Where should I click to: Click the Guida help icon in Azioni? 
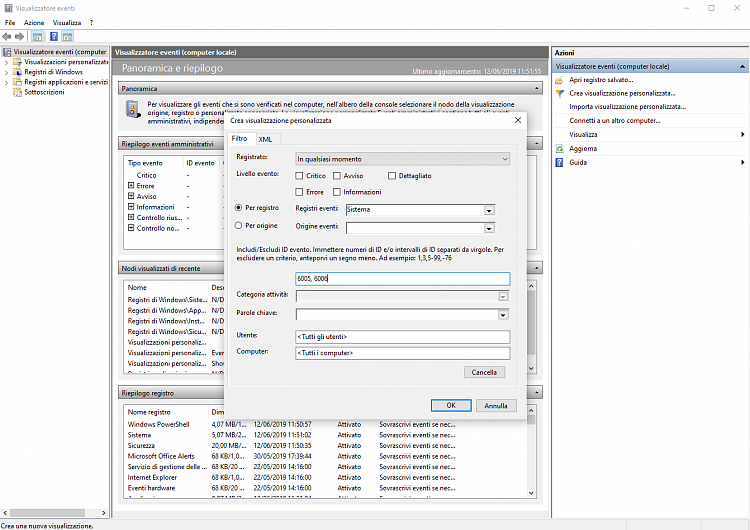[560, 162]
